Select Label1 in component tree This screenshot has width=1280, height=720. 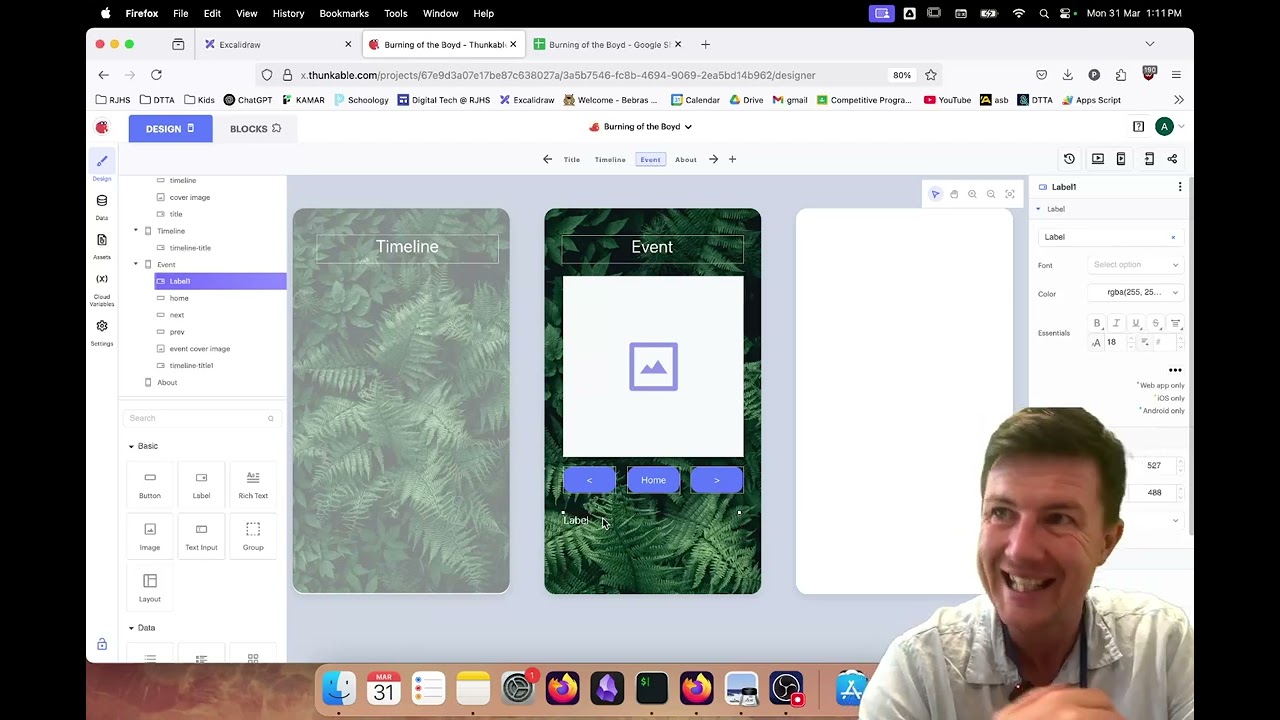(220, 281)
